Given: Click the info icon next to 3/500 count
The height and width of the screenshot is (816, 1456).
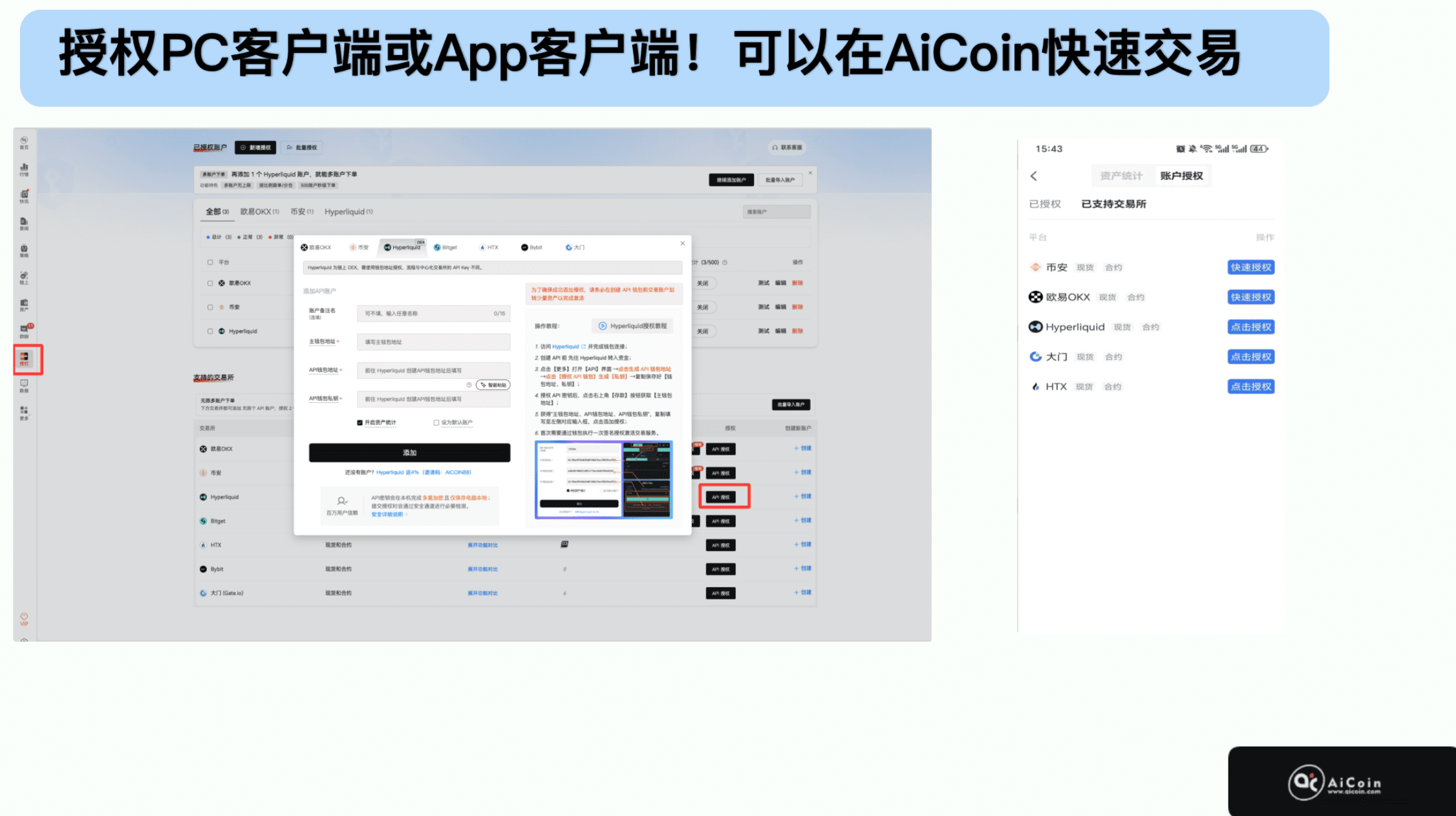Looking at the screenshot, I should click(725, 263).
